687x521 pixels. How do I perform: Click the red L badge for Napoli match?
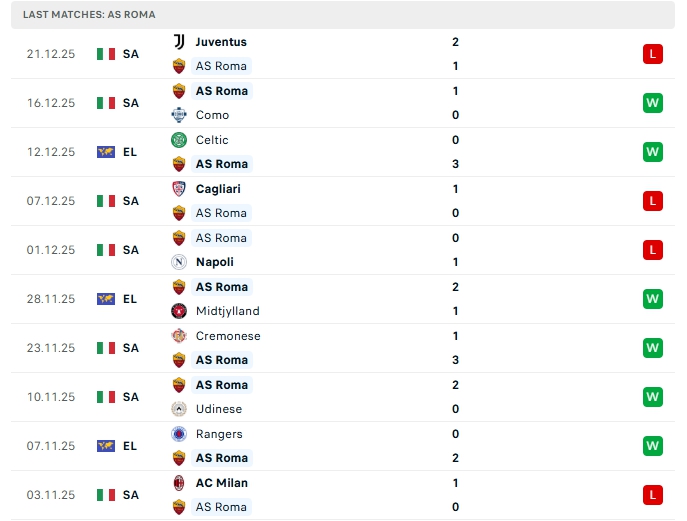tap(653, 250)
